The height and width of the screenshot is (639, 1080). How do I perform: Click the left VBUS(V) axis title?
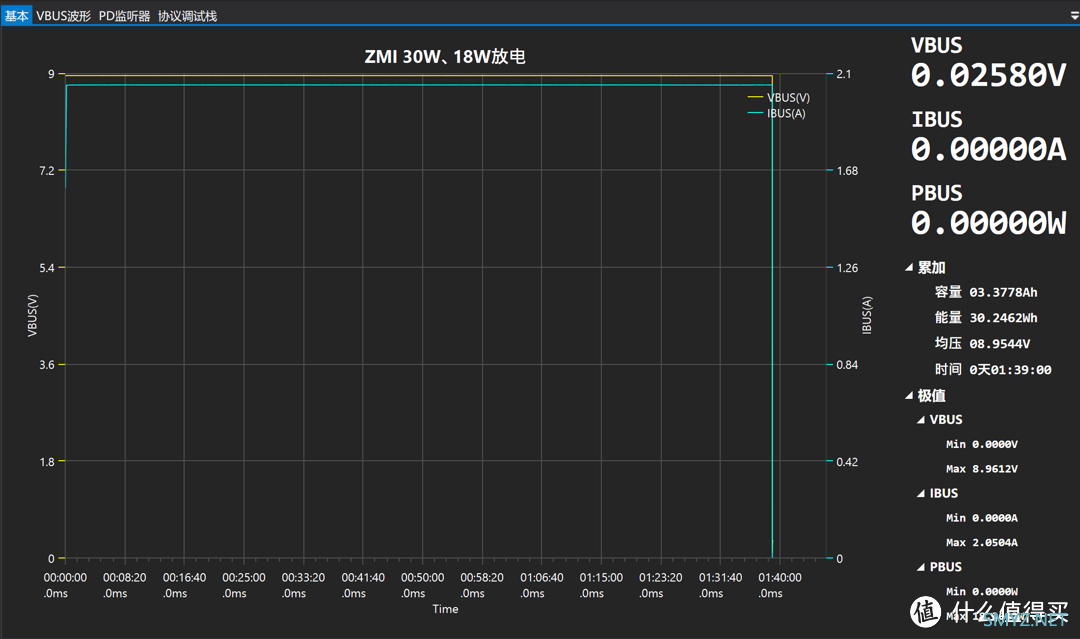tap(32, 315)
